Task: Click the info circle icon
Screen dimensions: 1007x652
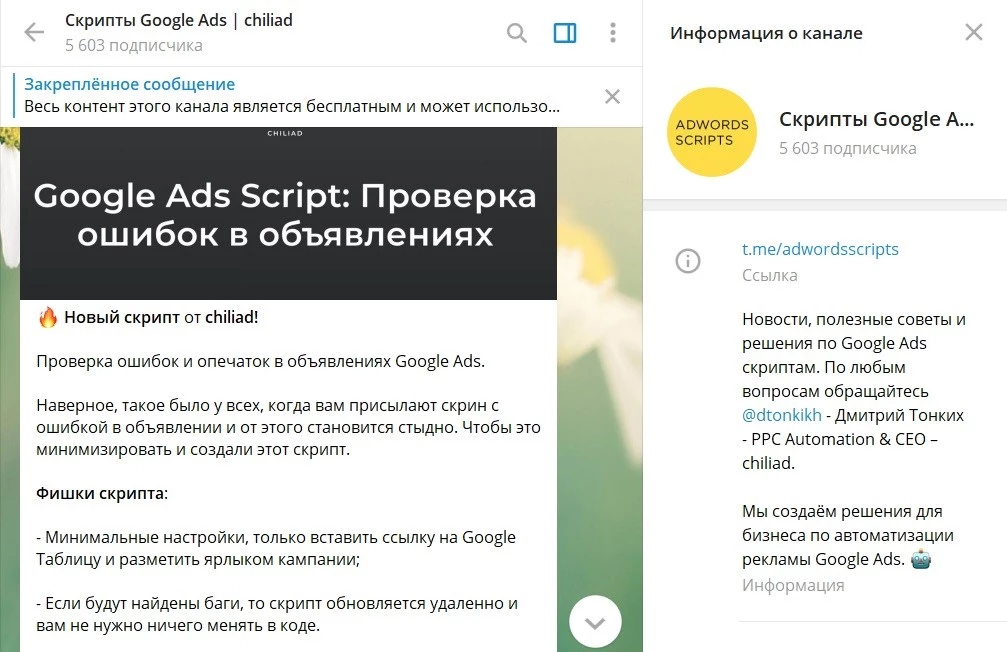Action: click(x=688, y=261)
